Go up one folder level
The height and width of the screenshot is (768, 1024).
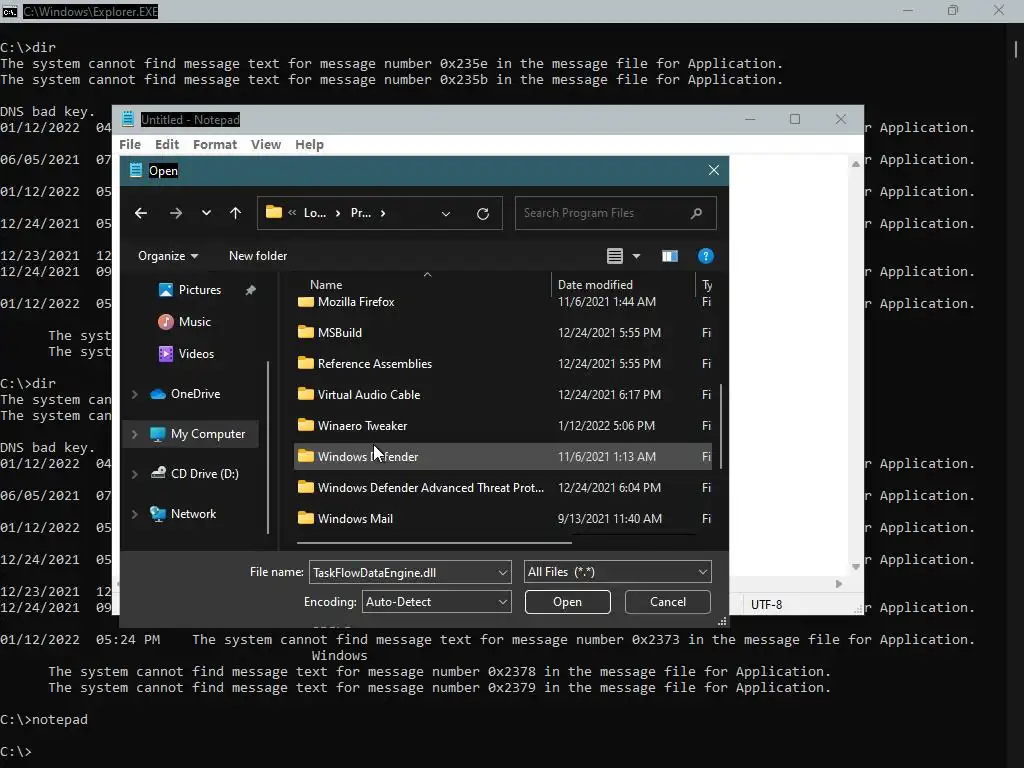236,213
